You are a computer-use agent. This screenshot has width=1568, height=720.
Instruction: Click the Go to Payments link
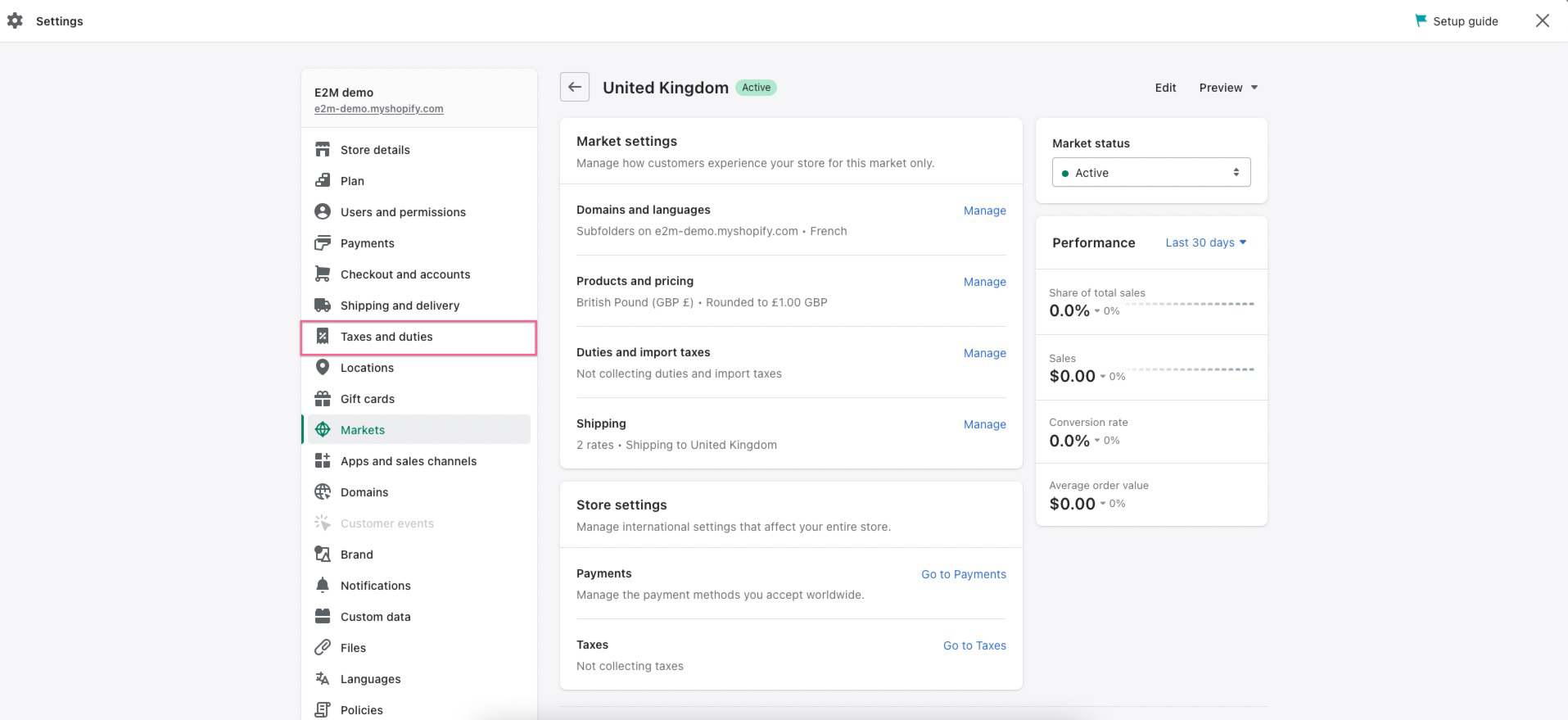(963, 574)
